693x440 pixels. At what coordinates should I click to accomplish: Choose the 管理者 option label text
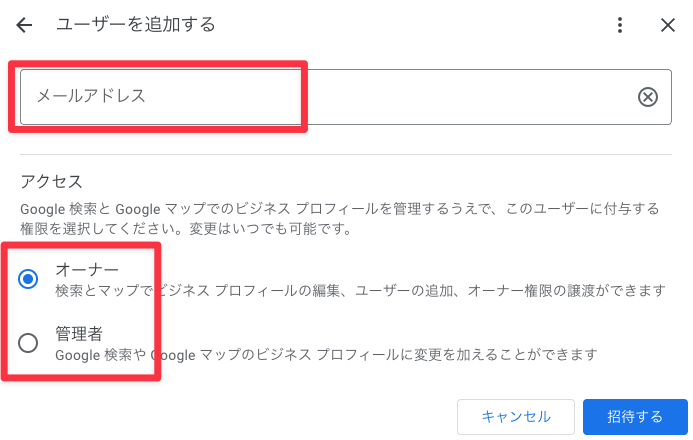[x=79, y=334]
